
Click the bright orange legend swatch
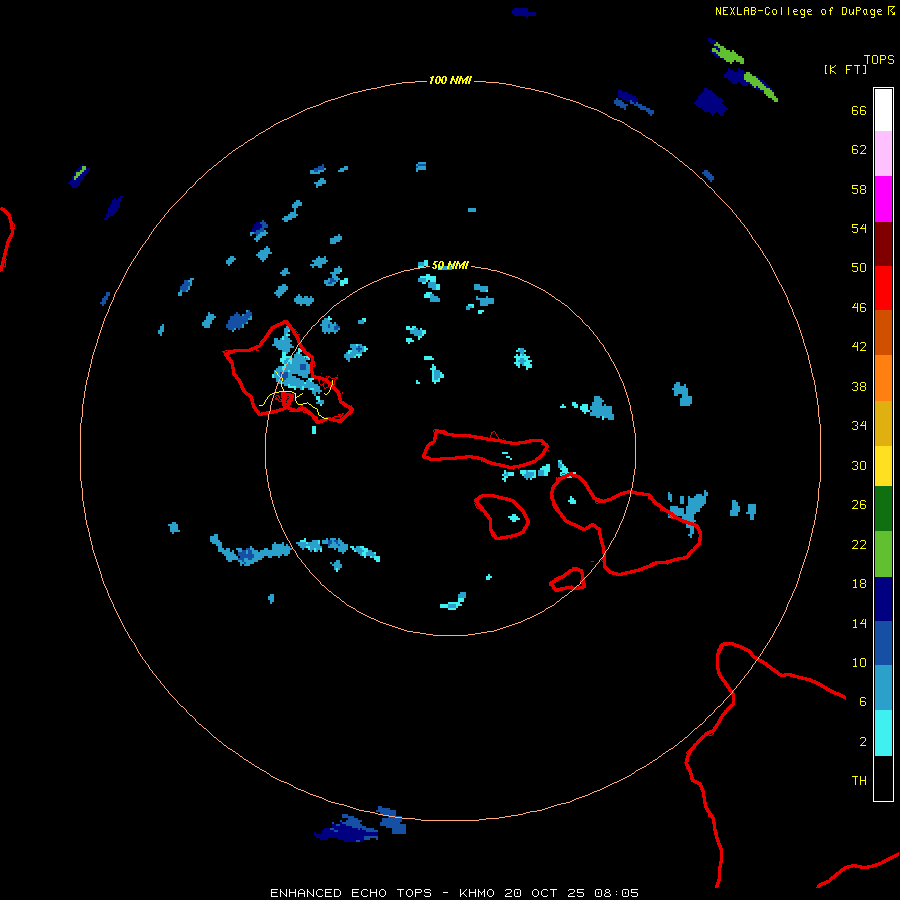883,378
